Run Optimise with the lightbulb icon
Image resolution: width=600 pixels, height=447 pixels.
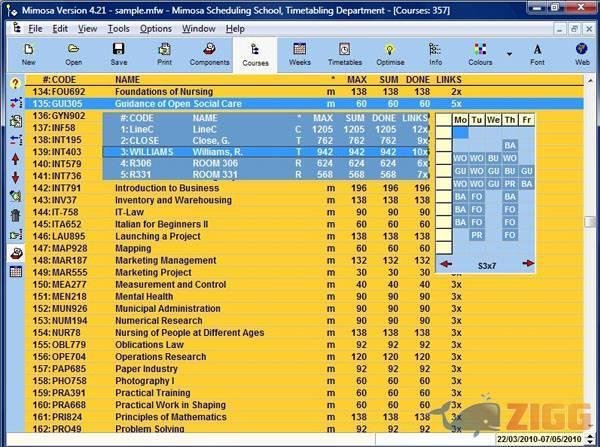[390, 54]
